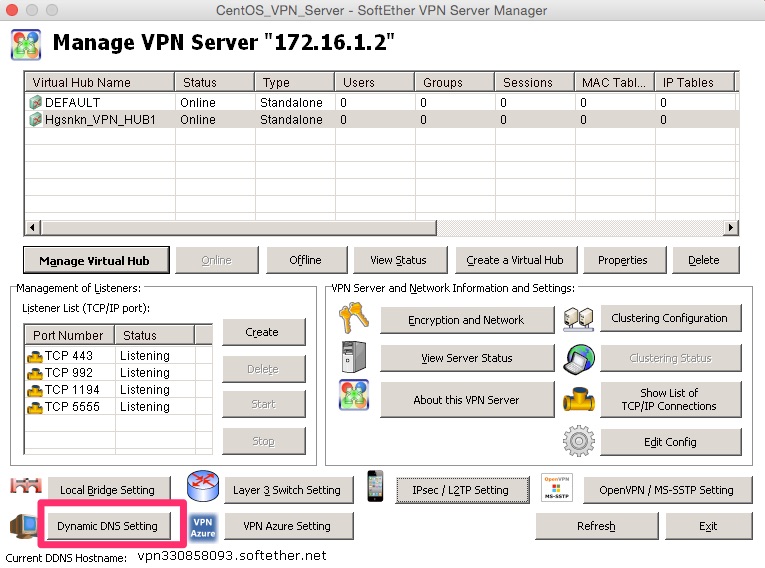Open IPsec / L2TP Setting

click(462, 490)
